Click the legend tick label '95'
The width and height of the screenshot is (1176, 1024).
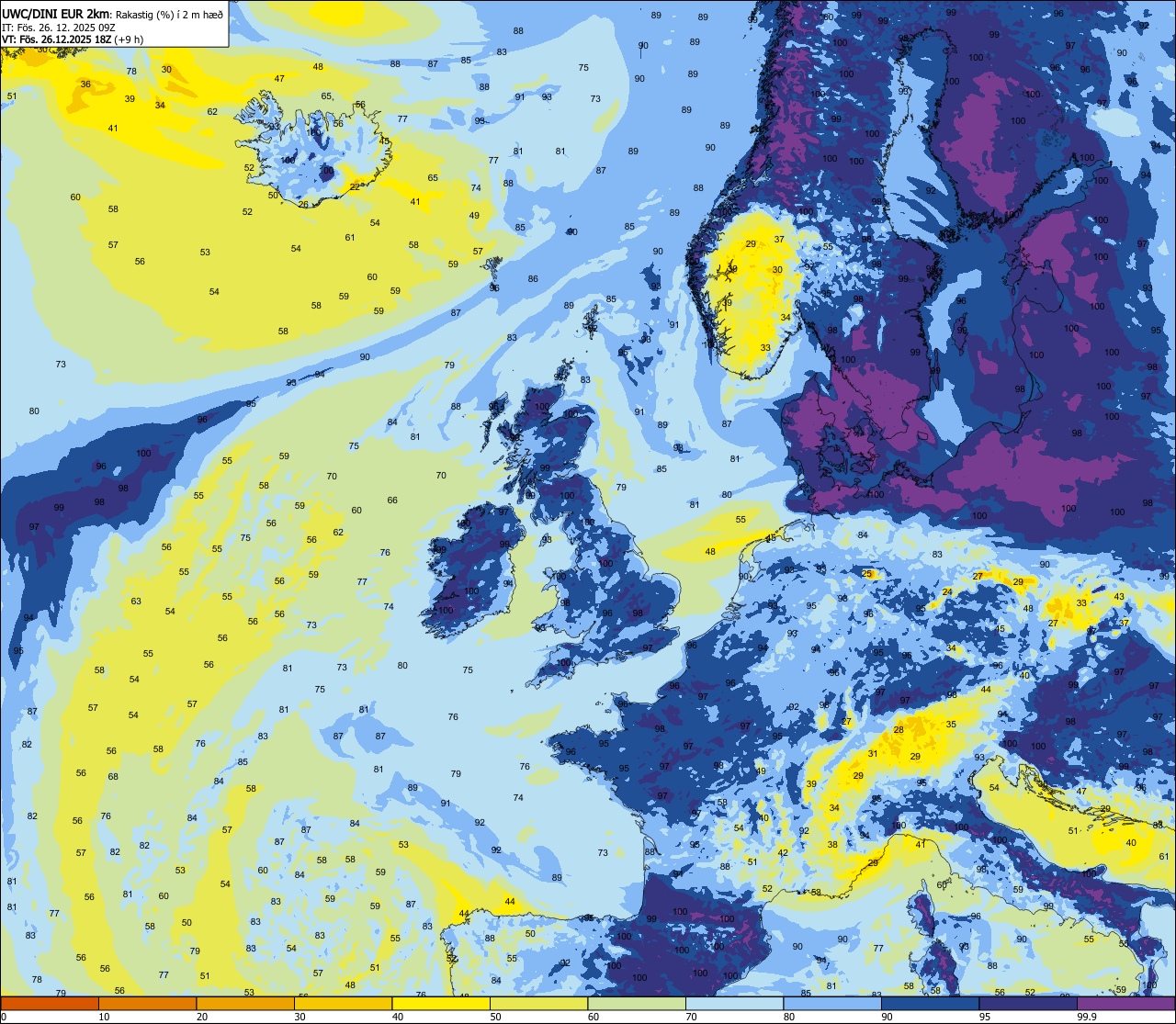985,1017
